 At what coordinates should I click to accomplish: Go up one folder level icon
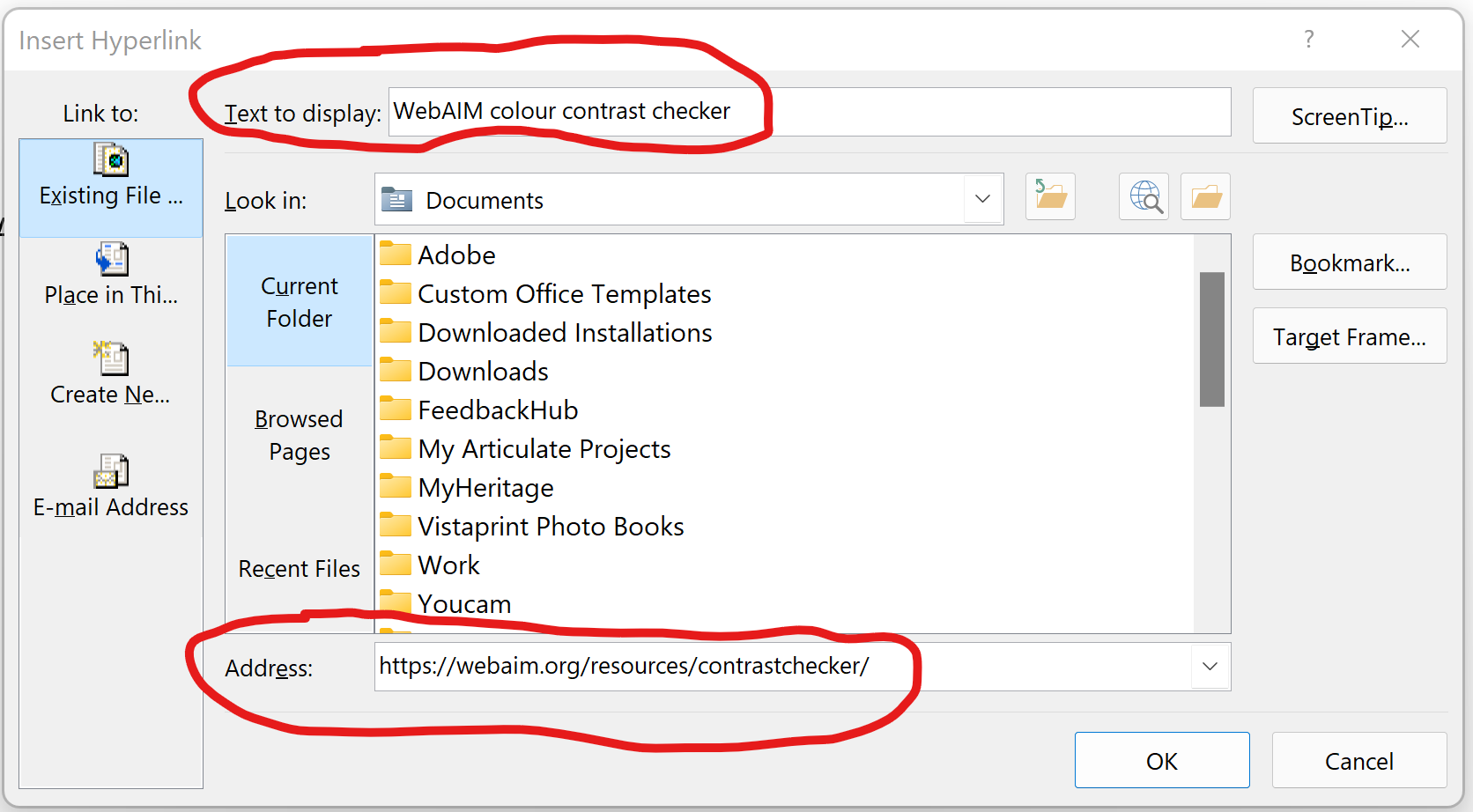tap(1050, 196)
